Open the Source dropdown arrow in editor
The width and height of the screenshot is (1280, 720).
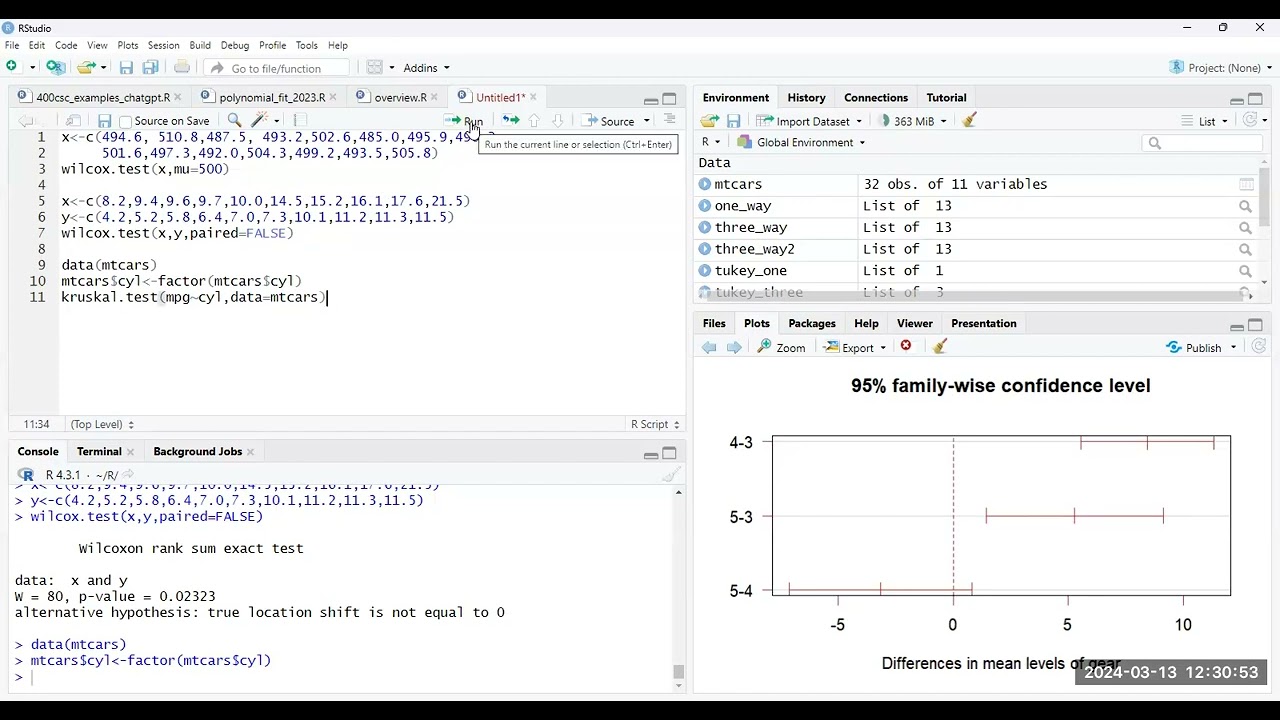646,121
